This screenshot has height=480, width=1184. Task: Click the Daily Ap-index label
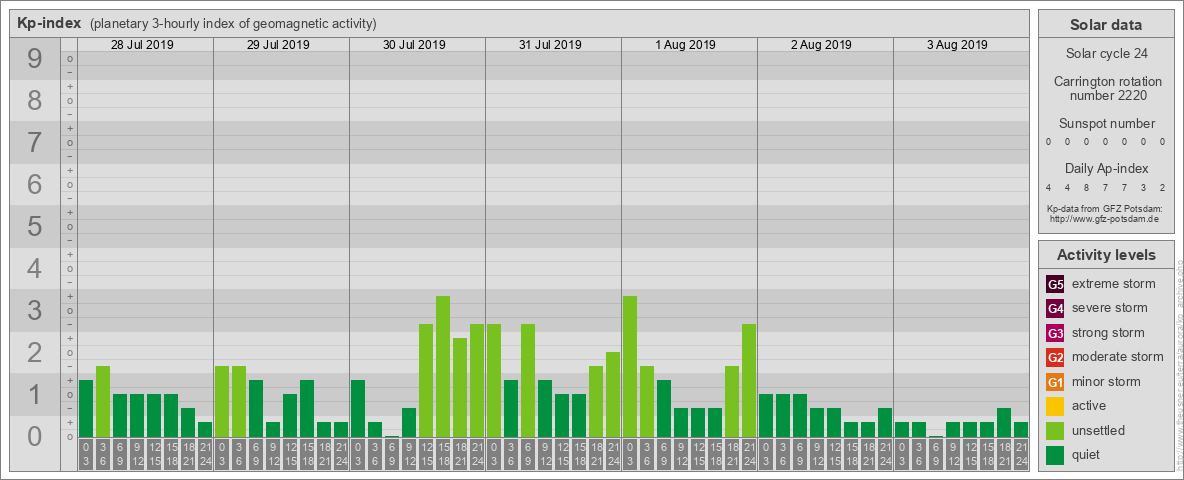point(1107,168)
